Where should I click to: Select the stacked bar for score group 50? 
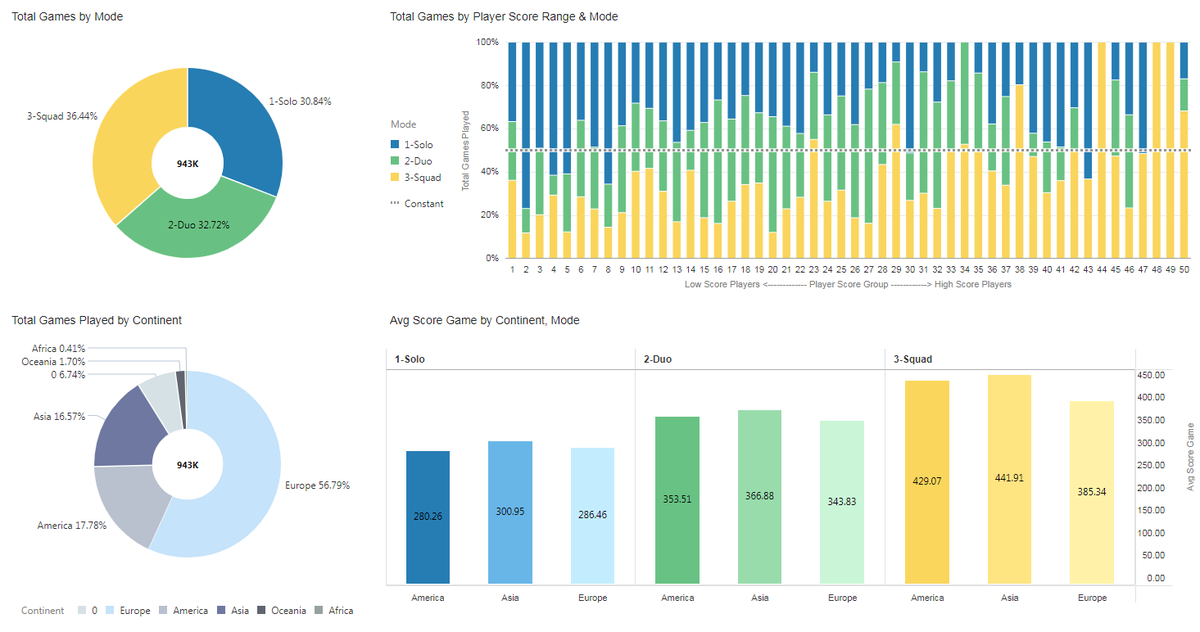click(x=1184, y=150)
